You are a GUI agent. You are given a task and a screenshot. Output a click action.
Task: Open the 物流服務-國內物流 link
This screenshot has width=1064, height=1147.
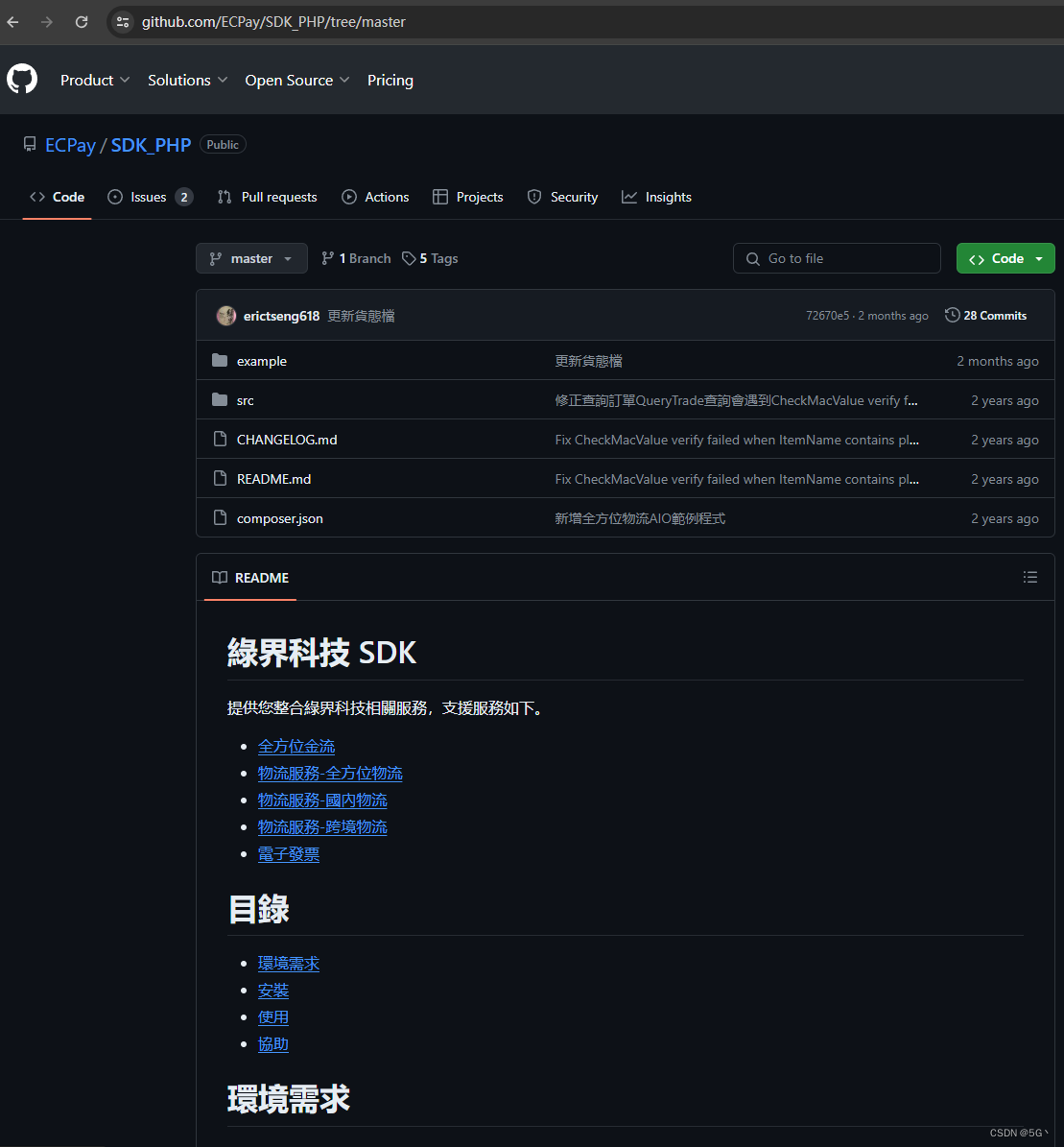click(322, 801)
